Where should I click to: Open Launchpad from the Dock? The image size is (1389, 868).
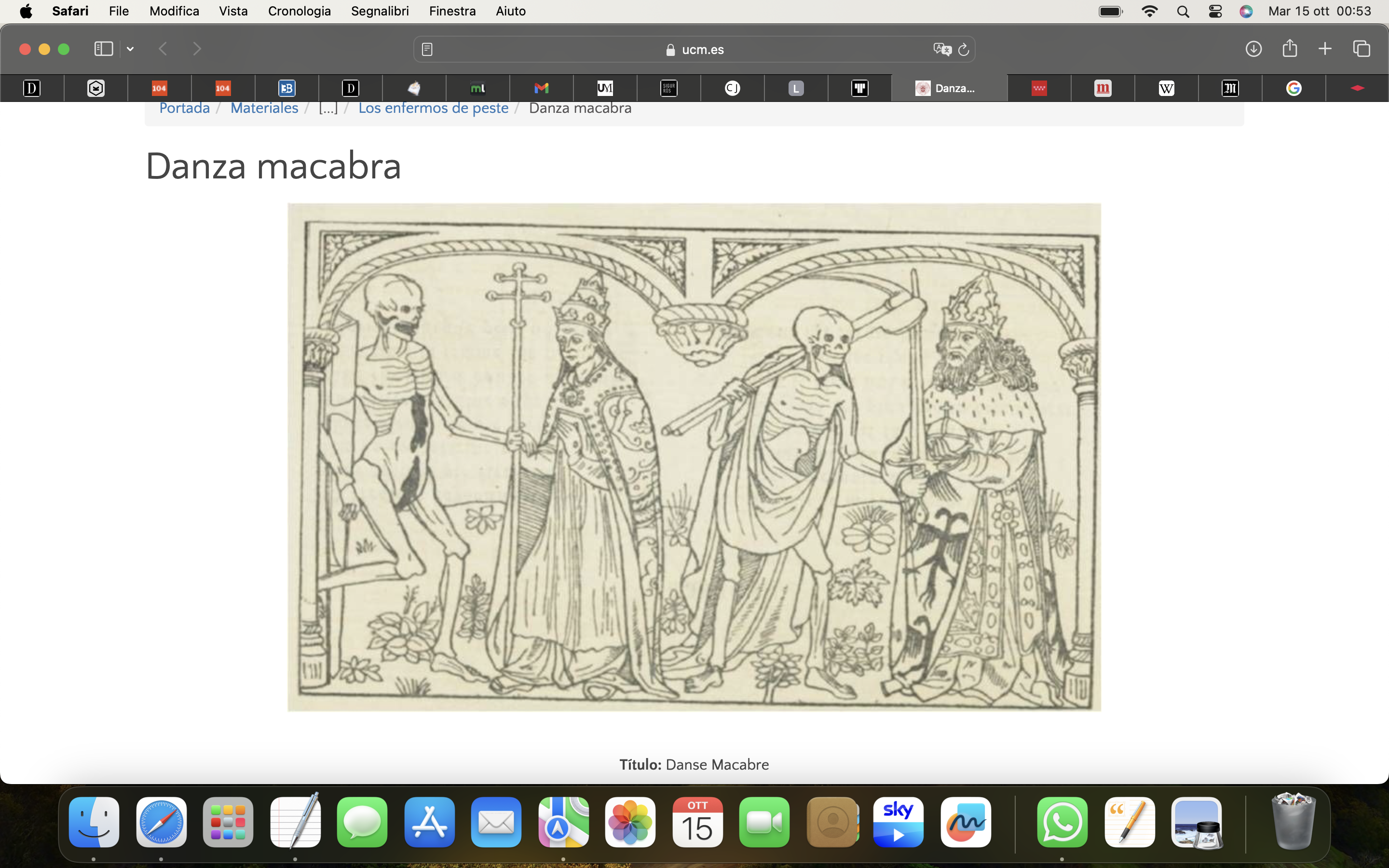[x=228, y=822]
